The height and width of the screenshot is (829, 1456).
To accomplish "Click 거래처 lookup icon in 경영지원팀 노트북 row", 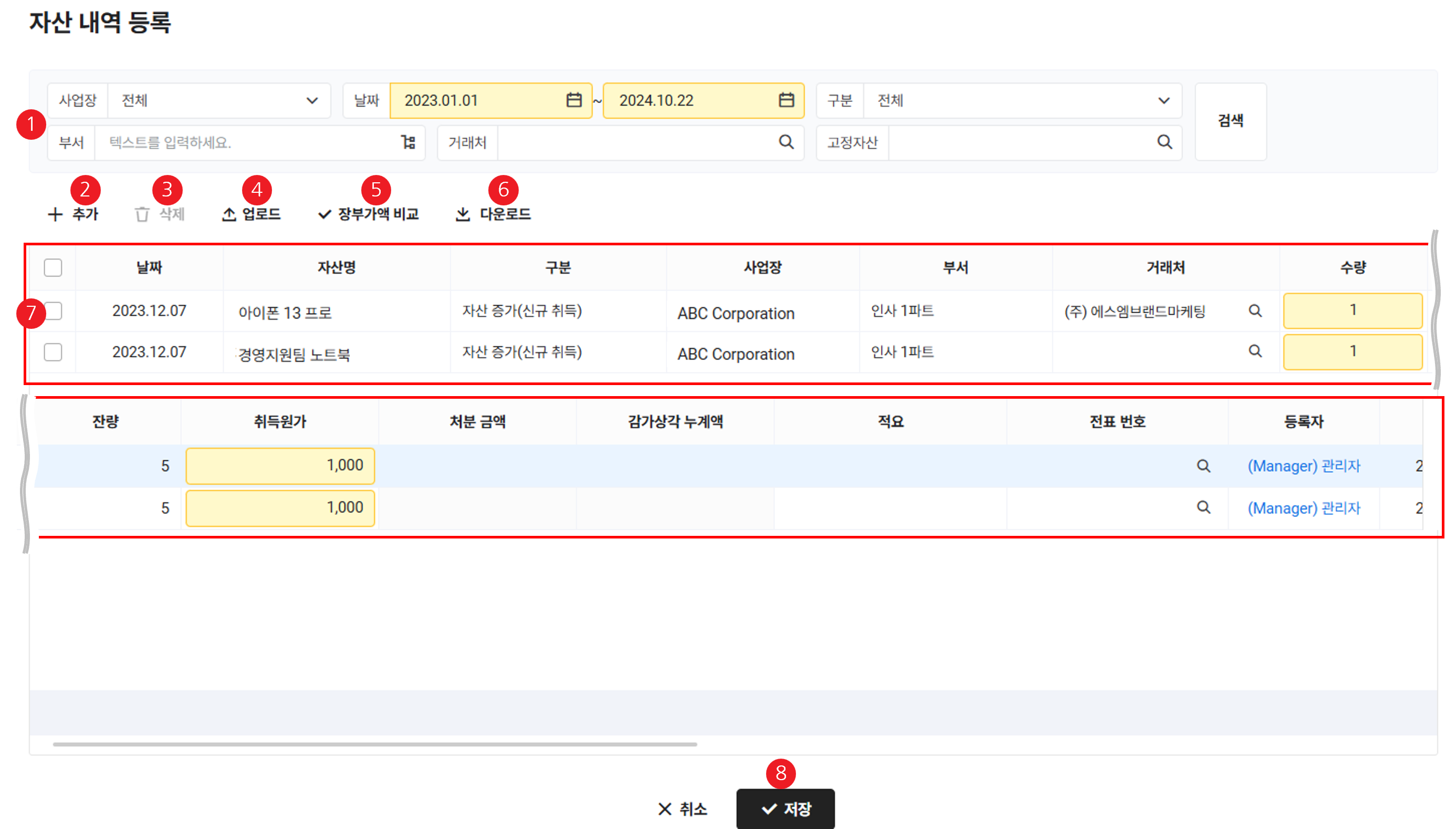I will (x=1254, y=351).
